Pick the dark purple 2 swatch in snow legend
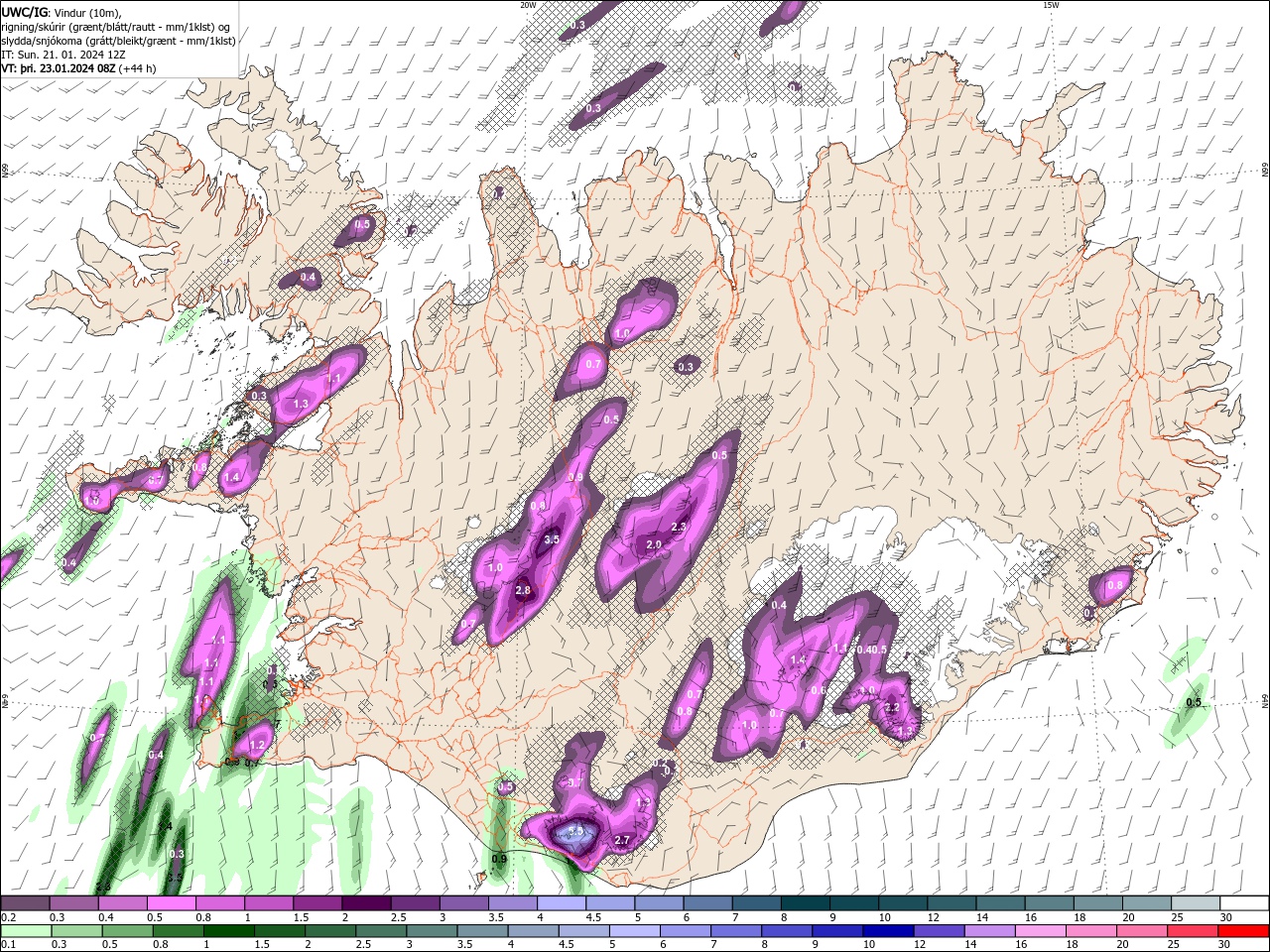The image size is (1270, 952). click(366, 903)
